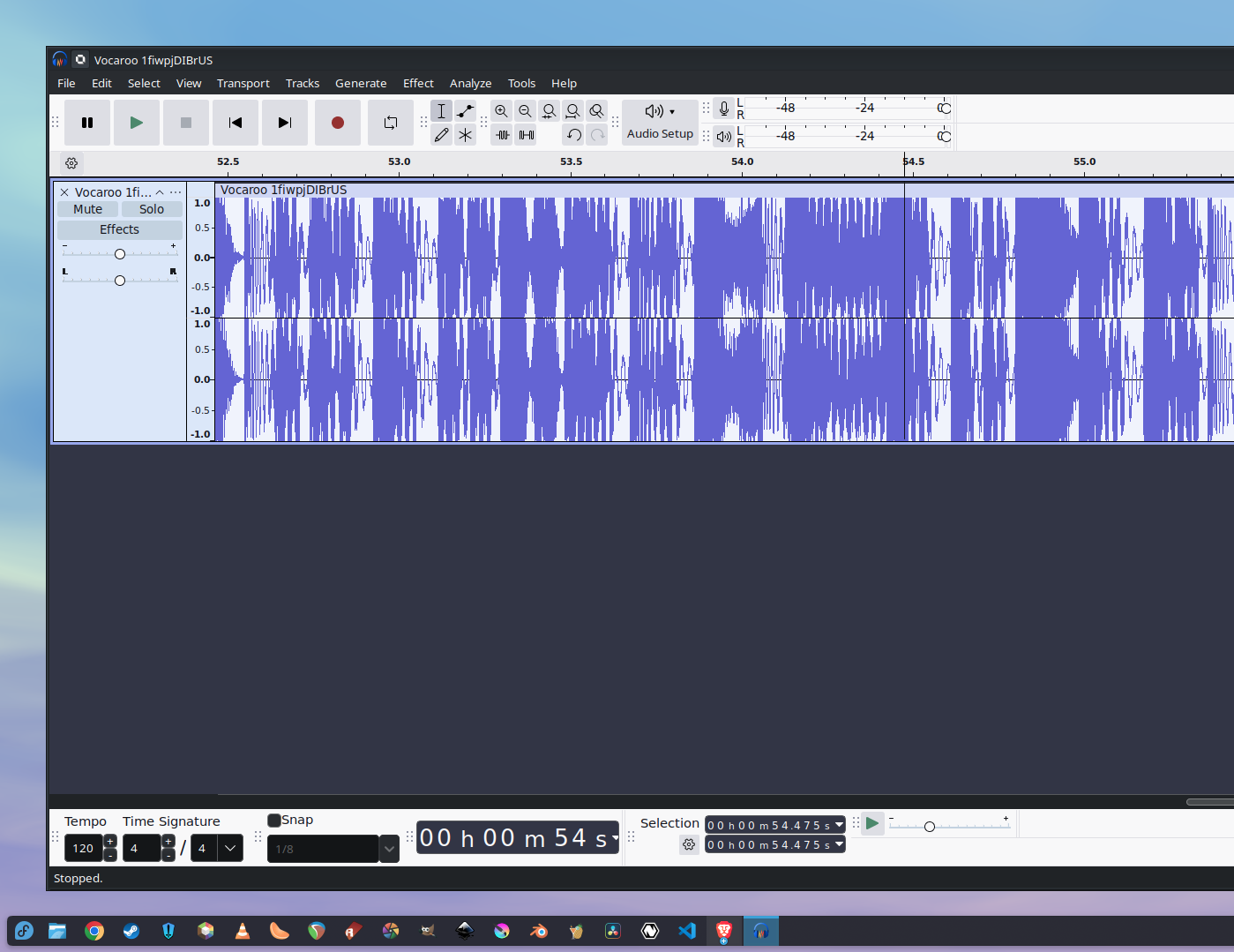This screenshot has height=952, width=1234.
Task: Fit project to width
Action: 573,111
